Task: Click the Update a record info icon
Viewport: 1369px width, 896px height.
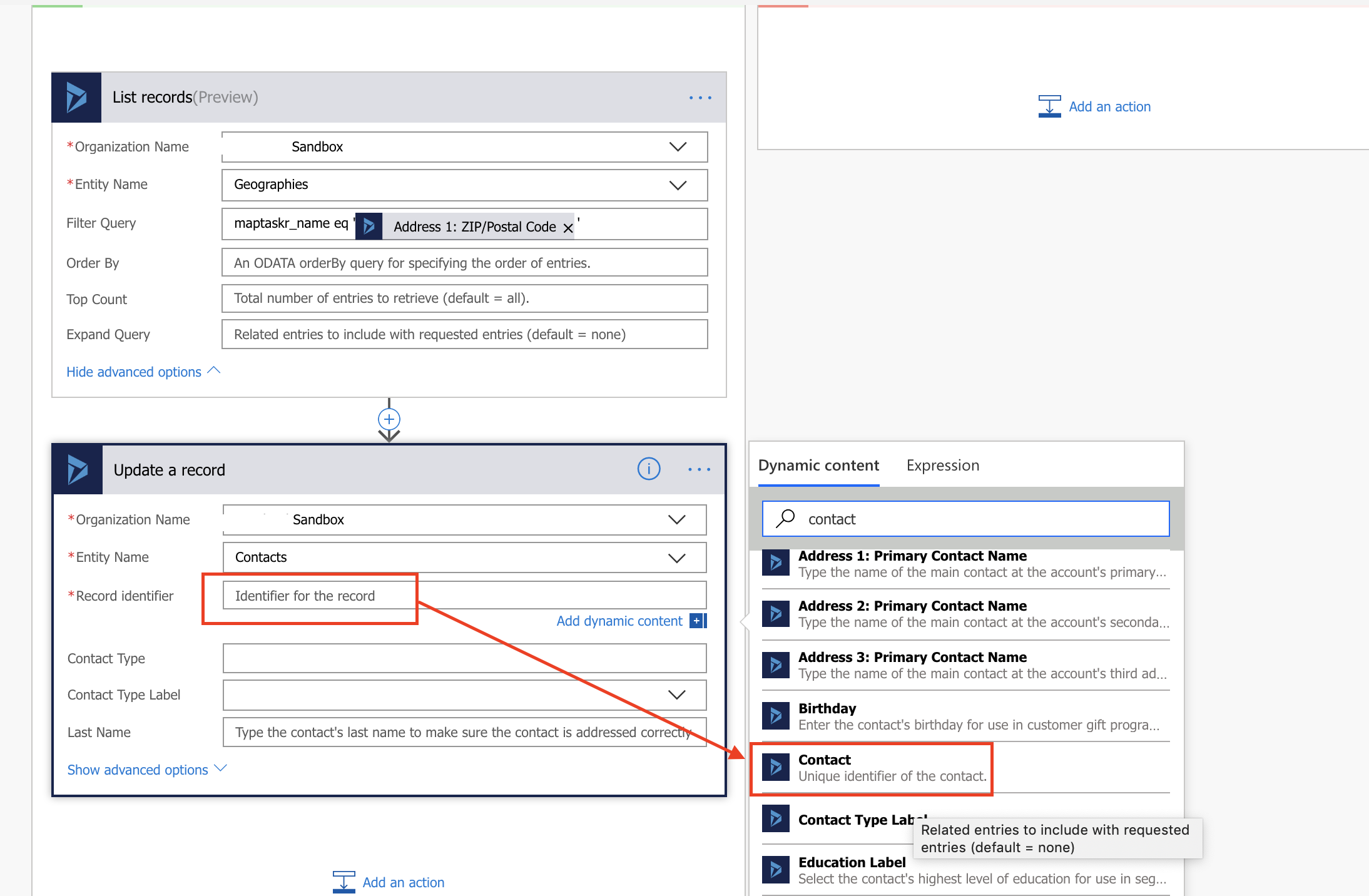Action: click(648, 469)
